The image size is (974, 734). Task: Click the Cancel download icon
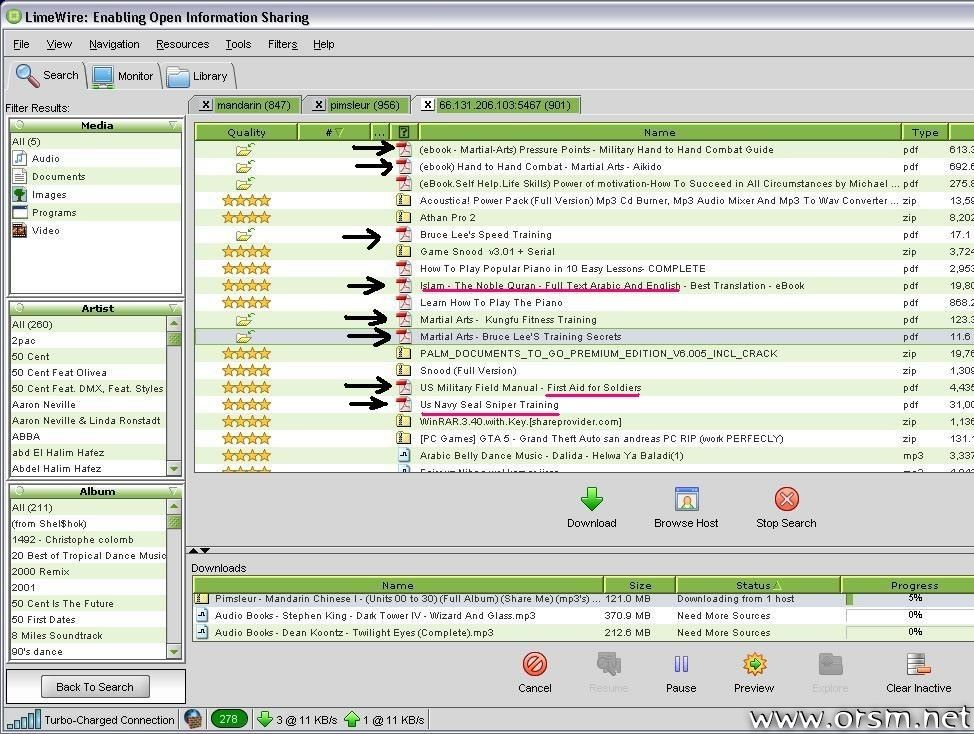tap(534, 664)
